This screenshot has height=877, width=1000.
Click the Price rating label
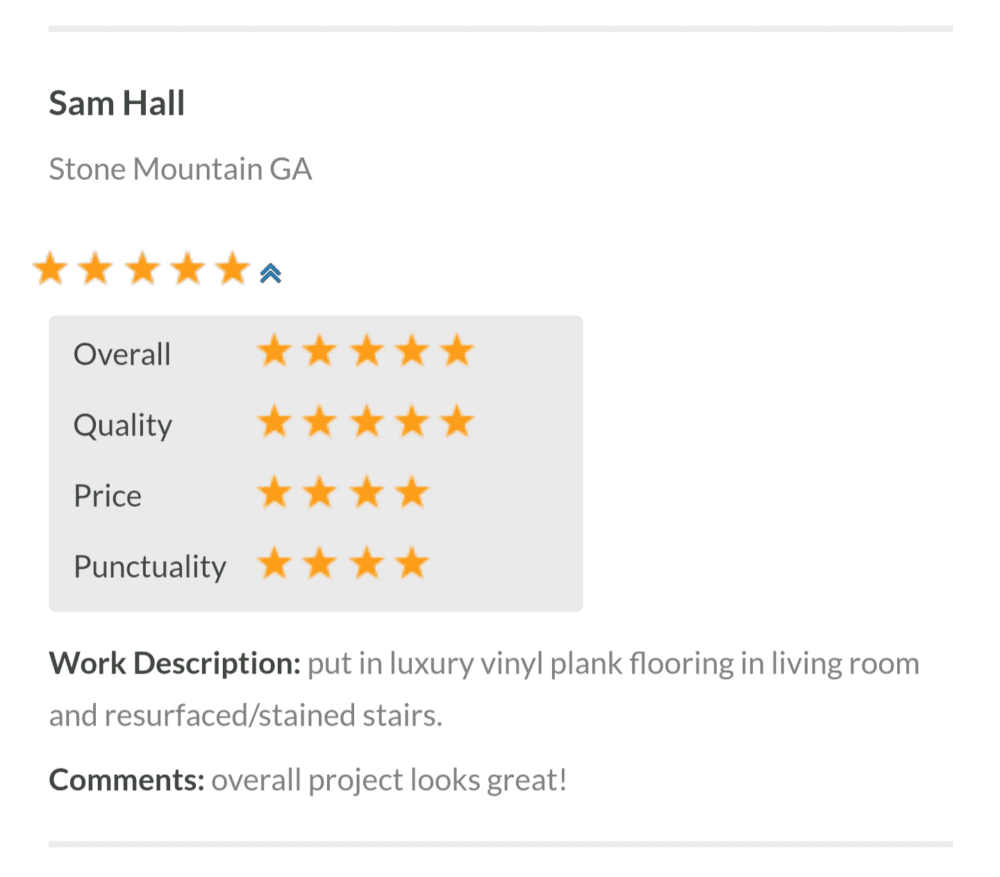[x=107, y=496]
